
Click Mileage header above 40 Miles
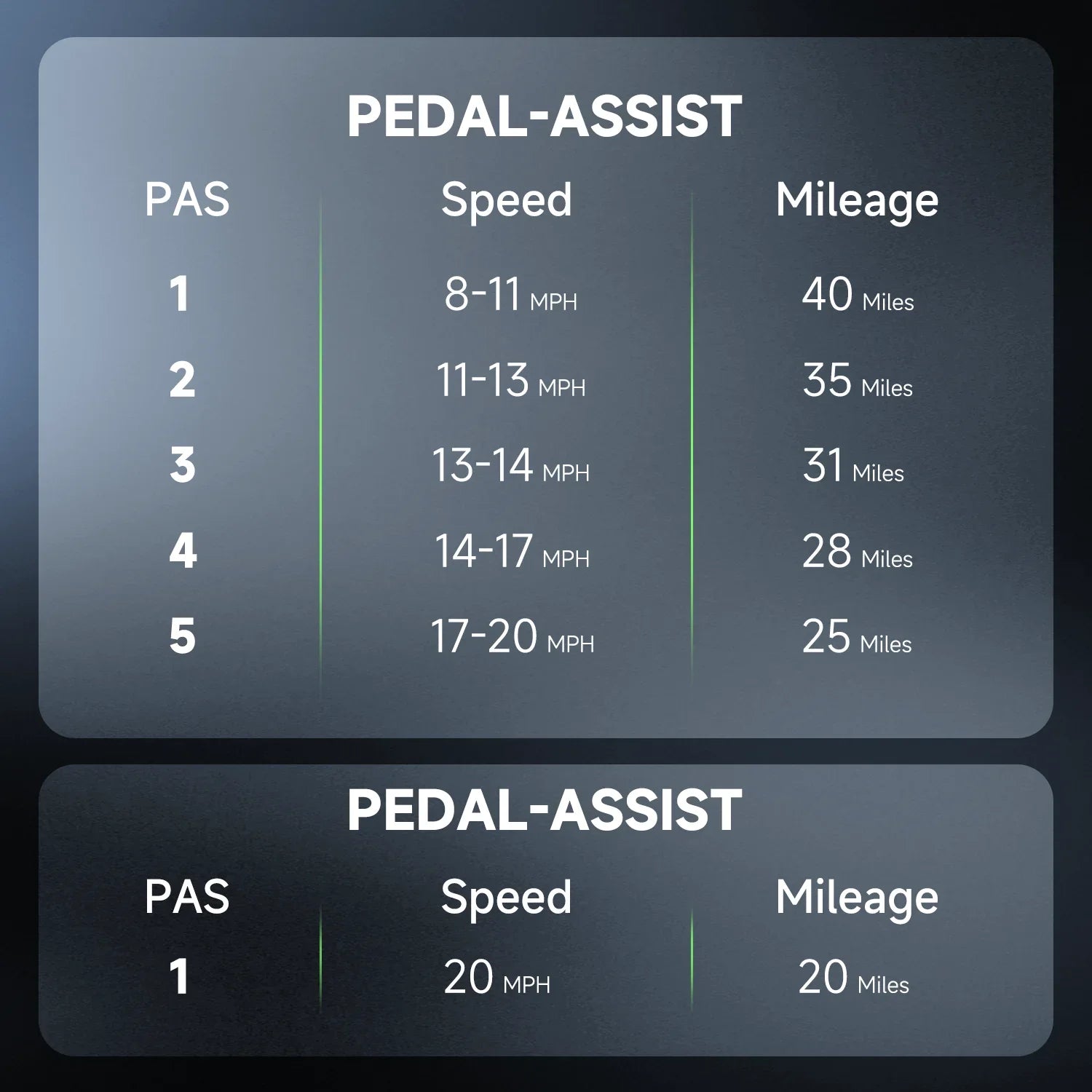point(857,199)
